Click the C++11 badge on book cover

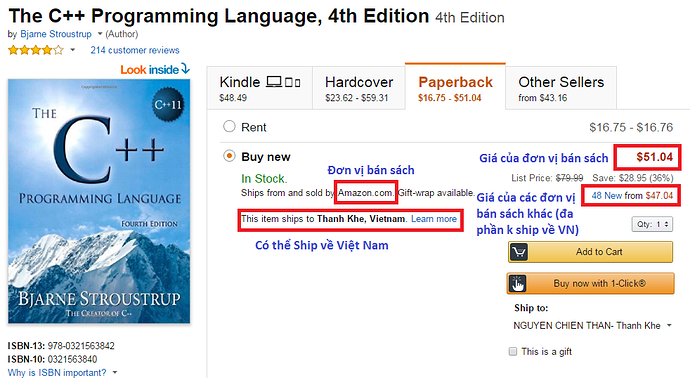[168, 105]
